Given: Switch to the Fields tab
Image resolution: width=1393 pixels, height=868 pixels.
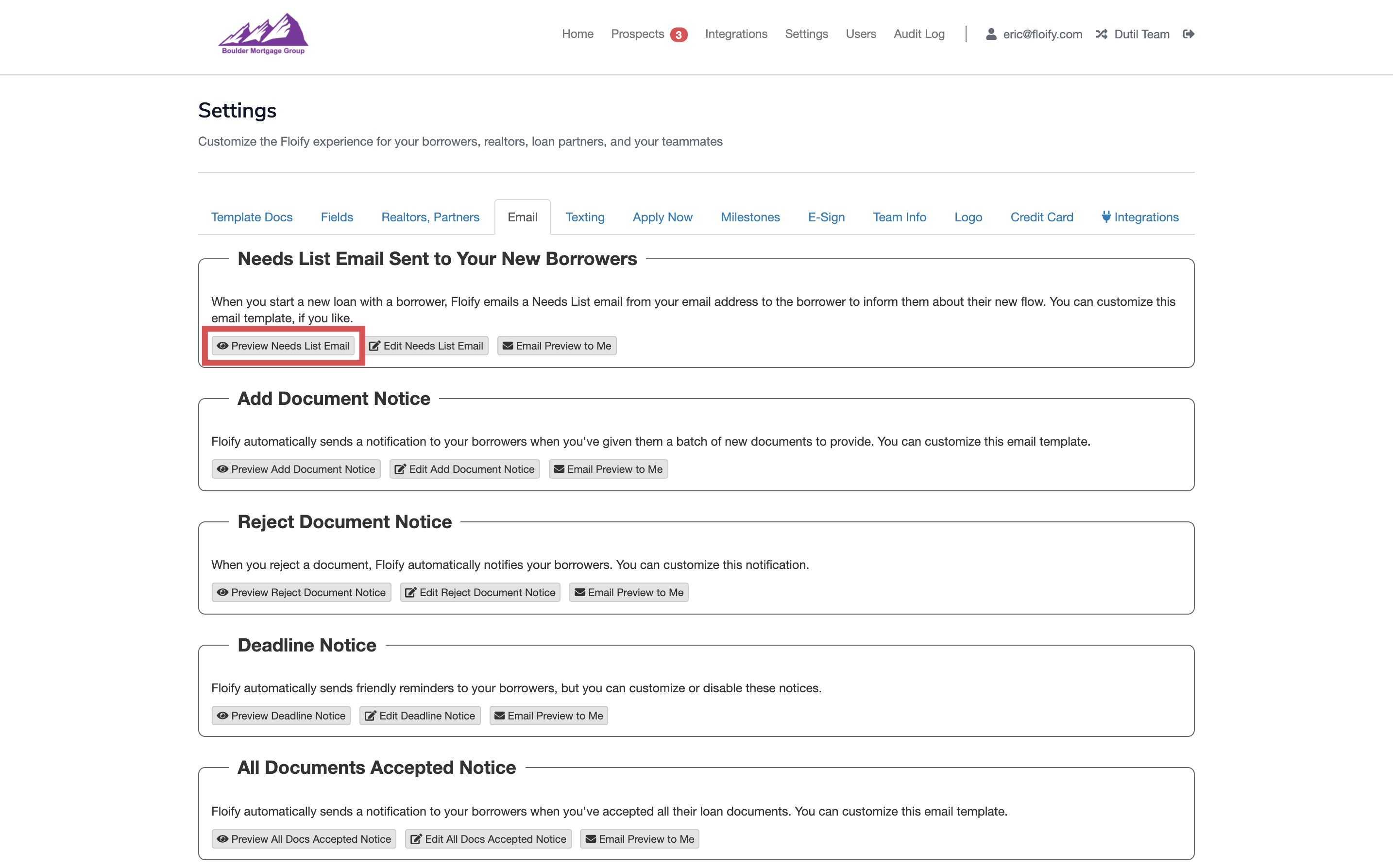Looking at the screenshot, I should [337, 217].
